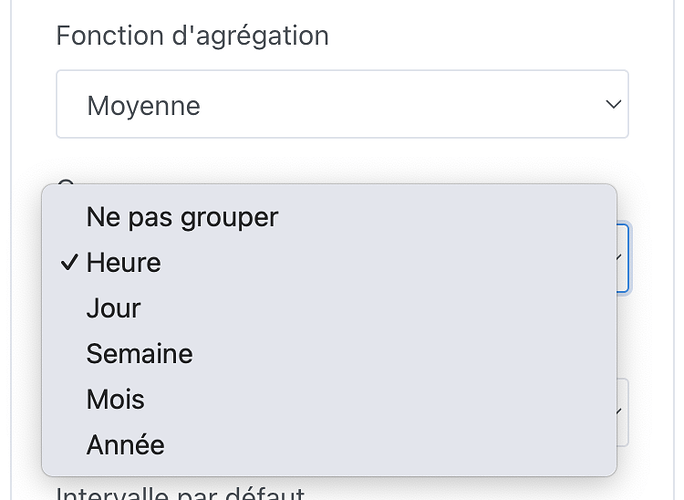Click the "Fonction d'agrégation" label

click(192, 36)
